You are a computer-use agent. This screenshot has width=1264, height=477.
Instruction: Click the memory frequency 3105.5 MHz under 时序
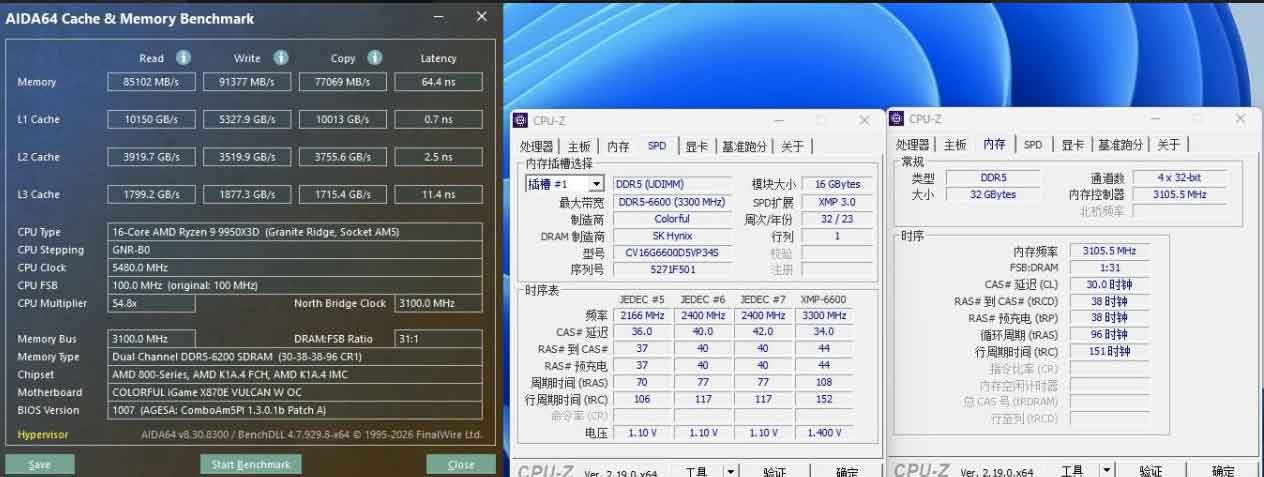pyautogui.click(x=1108, y=251)
